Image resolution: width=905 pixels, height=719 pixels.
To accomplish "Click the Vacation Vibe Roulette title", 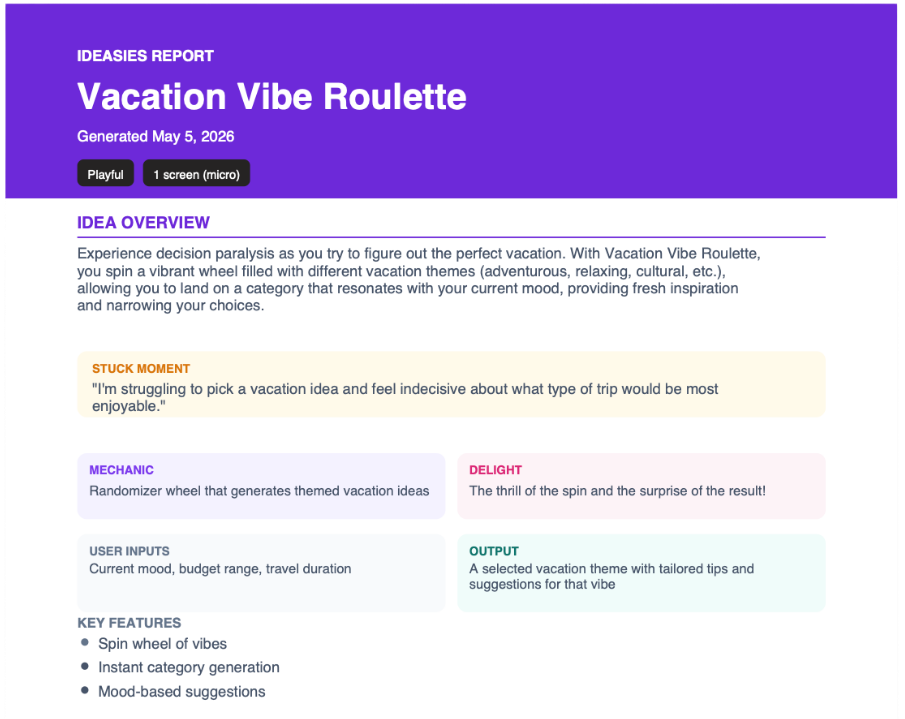I will click(272, 96).
